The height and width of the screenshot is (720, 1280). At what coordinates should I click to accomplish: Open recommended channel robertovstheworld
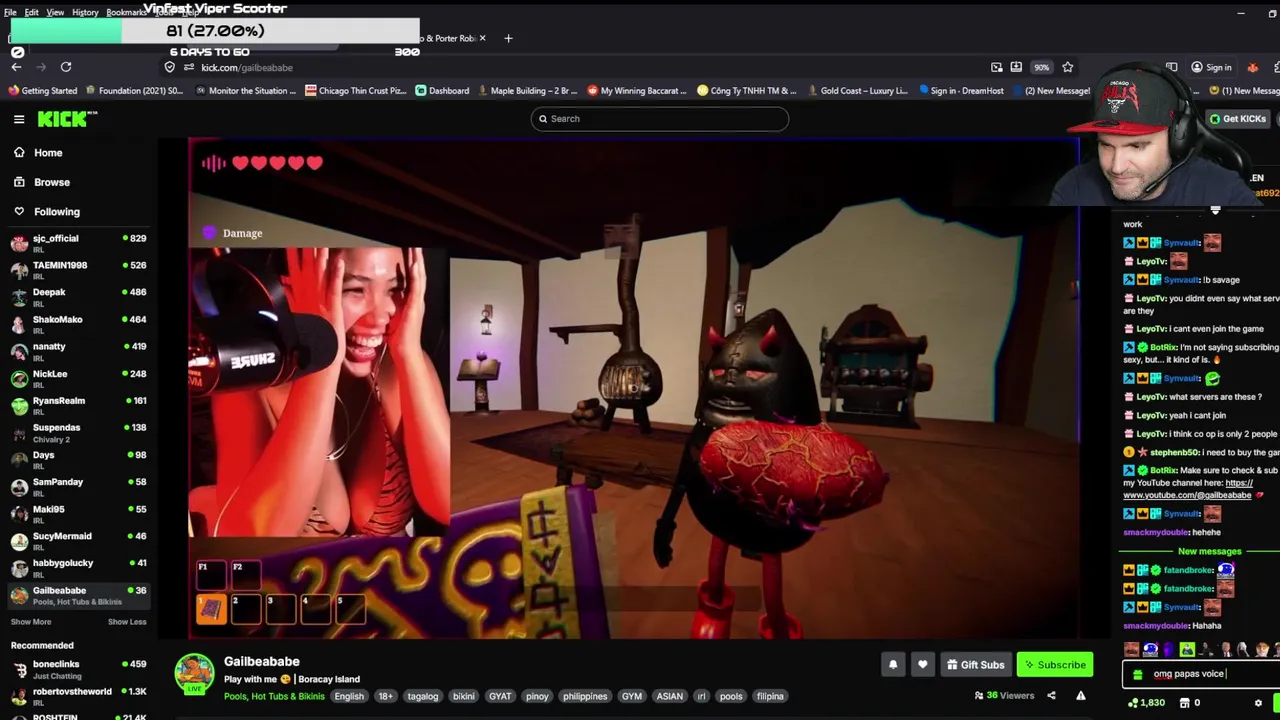(78, 696)
